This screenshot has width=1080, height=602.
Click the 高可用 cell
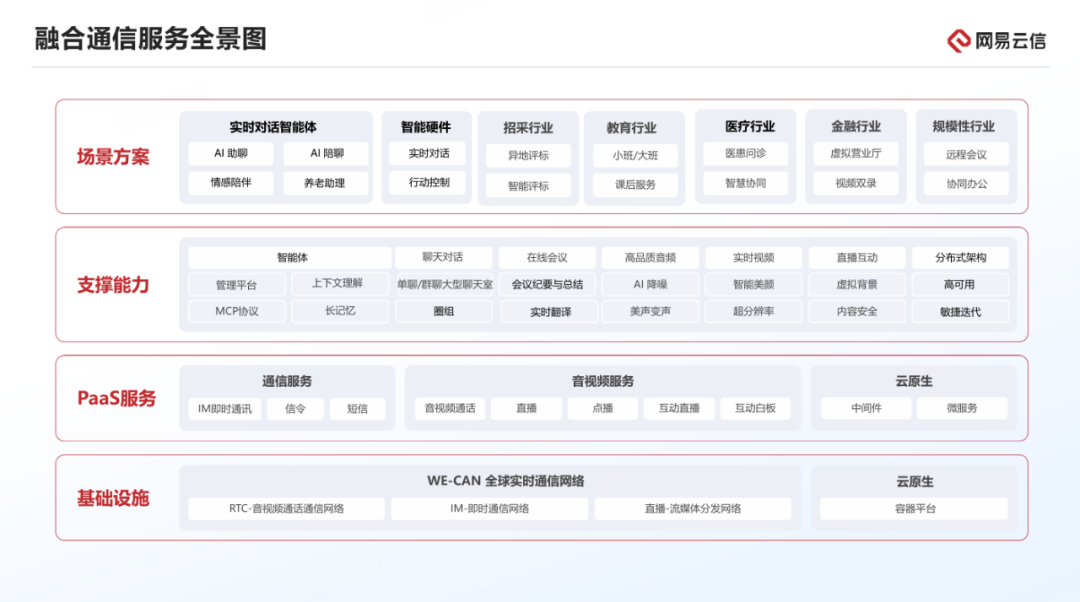click(x=959, y=284)
